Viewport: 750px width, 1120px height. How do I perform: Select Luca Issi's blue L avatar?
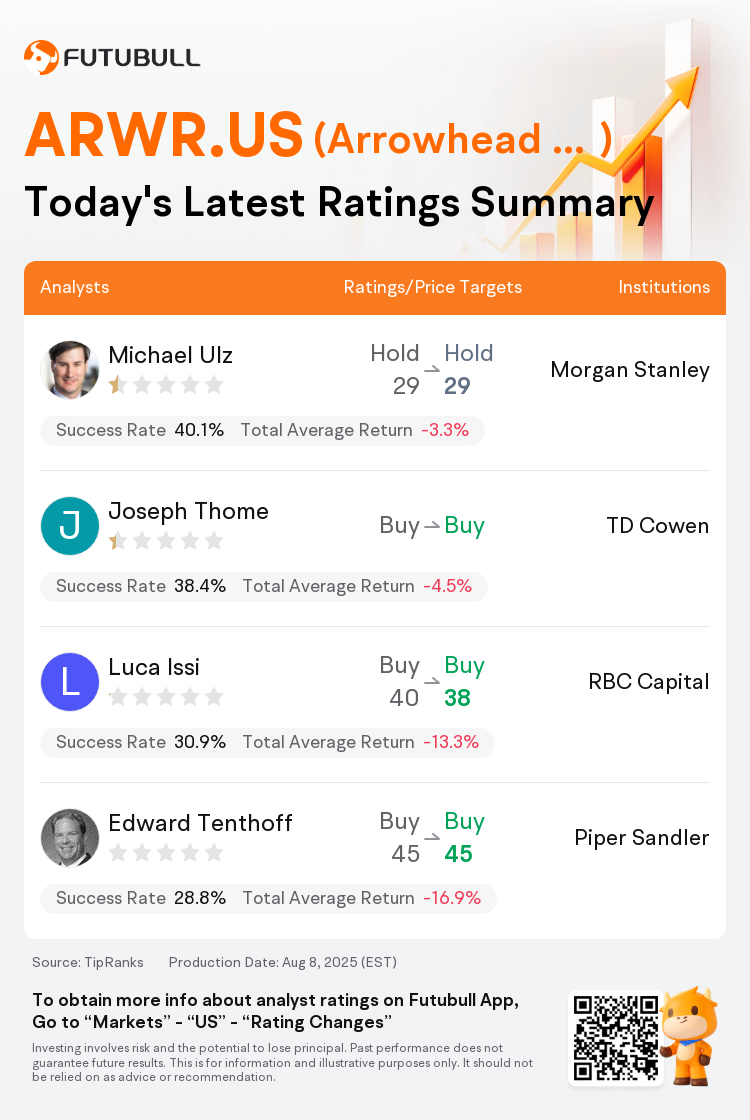pos(70,681)
